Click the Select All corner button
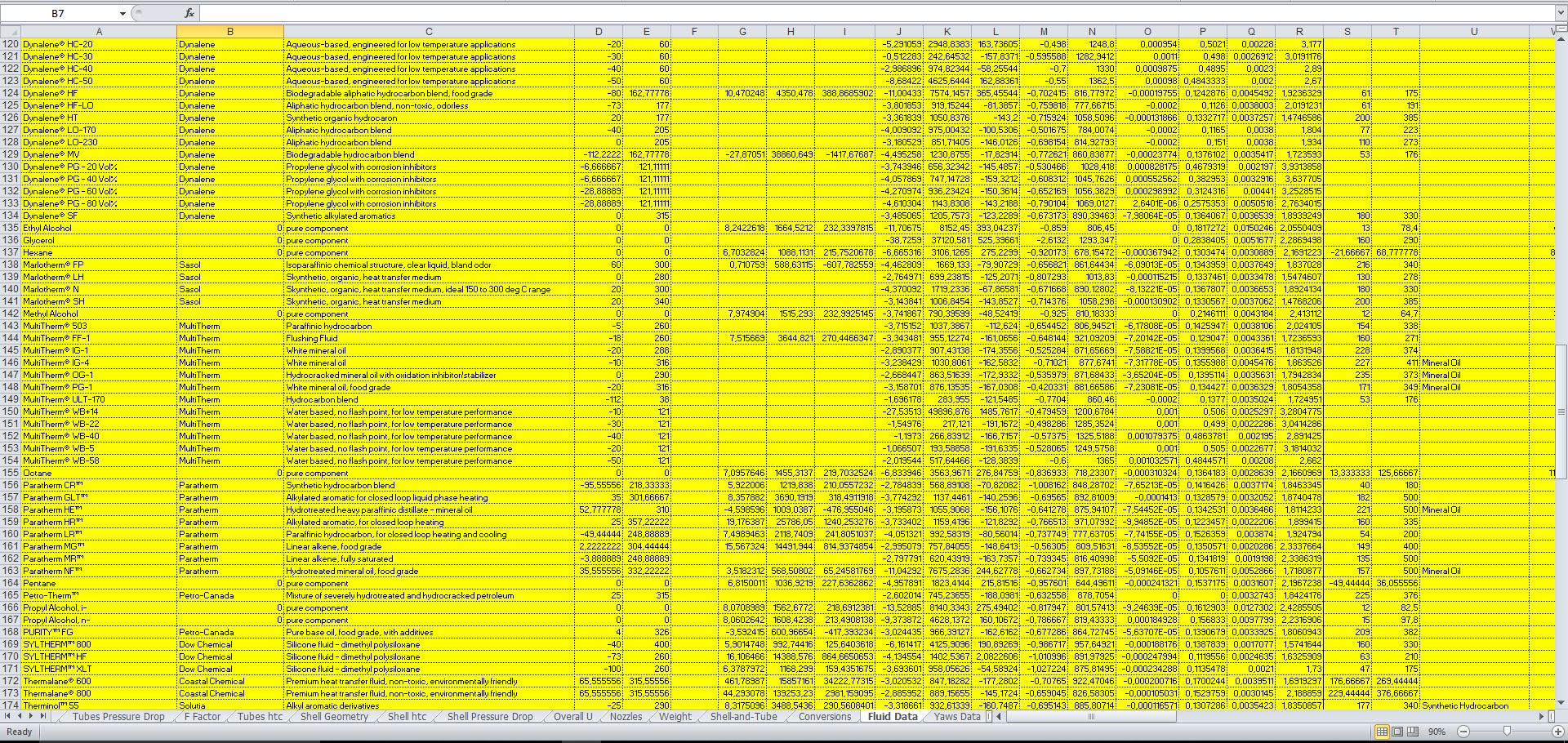This screenshot has height=743, width=1568. [11, 32]
